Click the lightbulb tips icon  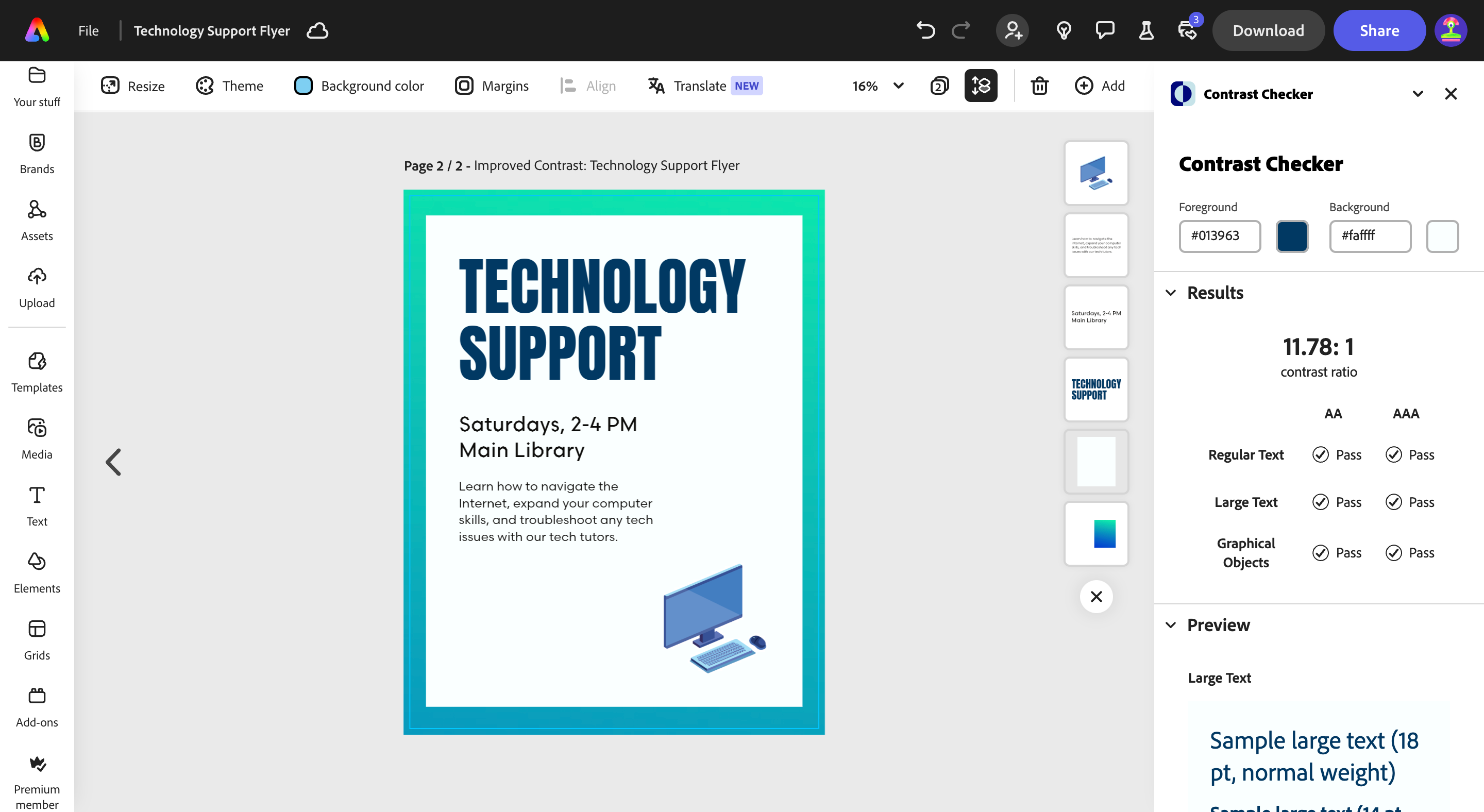pyautogui.click(x=1064, y=30)
